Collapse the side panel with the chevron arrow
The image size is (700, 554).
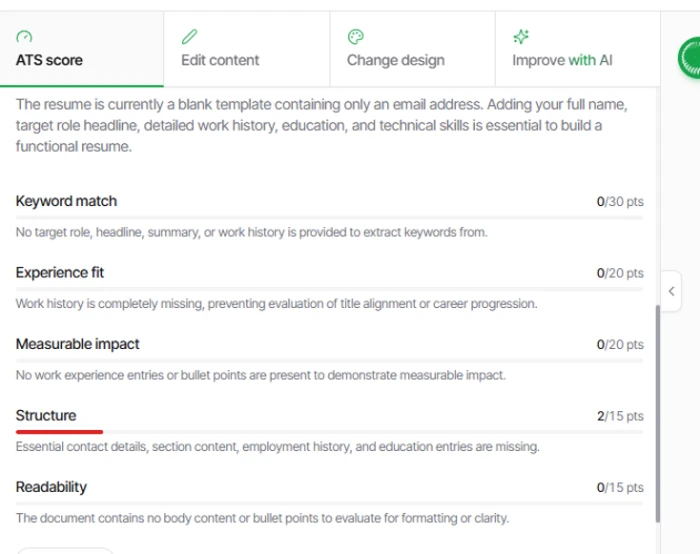(x=671, y=292)
